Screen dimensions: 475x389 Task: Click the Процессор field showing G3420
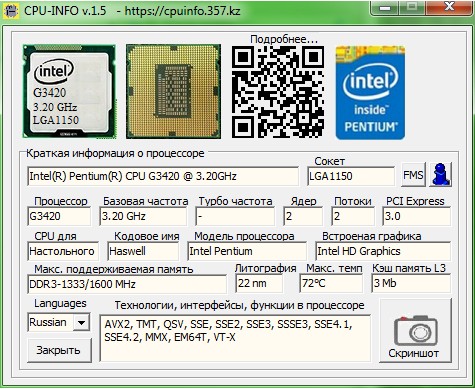[x=59, y=216]
